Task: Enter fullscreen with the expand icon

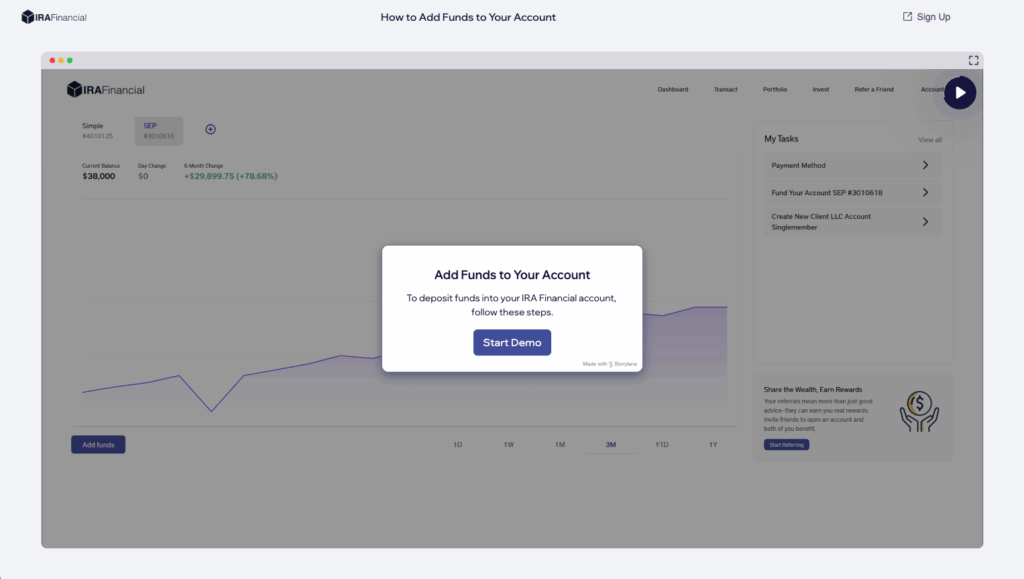Action: coord(973,61)
